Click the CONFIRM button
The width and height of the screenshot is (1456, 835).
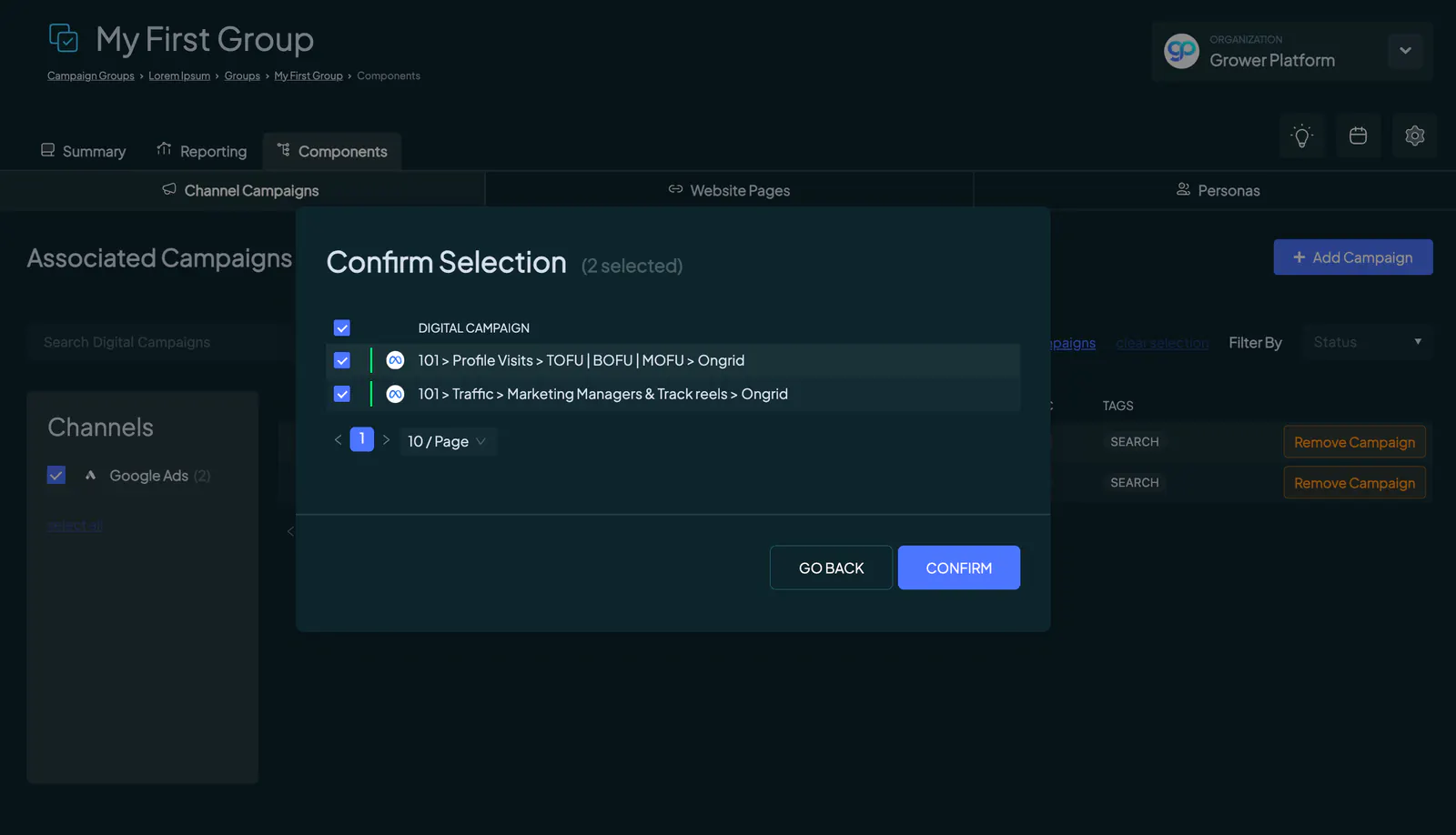click(959, 568)
